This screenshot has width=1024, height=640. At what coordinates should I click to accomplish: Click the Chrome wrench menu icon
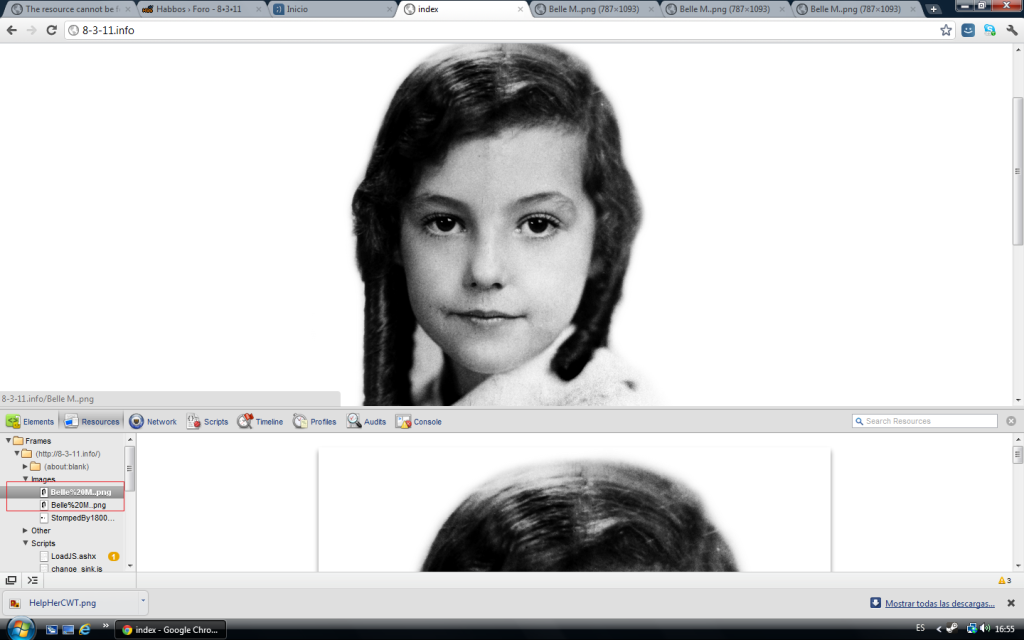click(x=1011, y=30)
